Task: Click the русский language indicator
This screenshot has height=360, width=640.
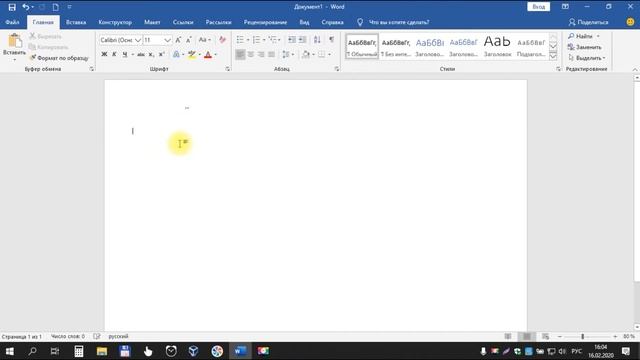Action: tap(118, 336)
